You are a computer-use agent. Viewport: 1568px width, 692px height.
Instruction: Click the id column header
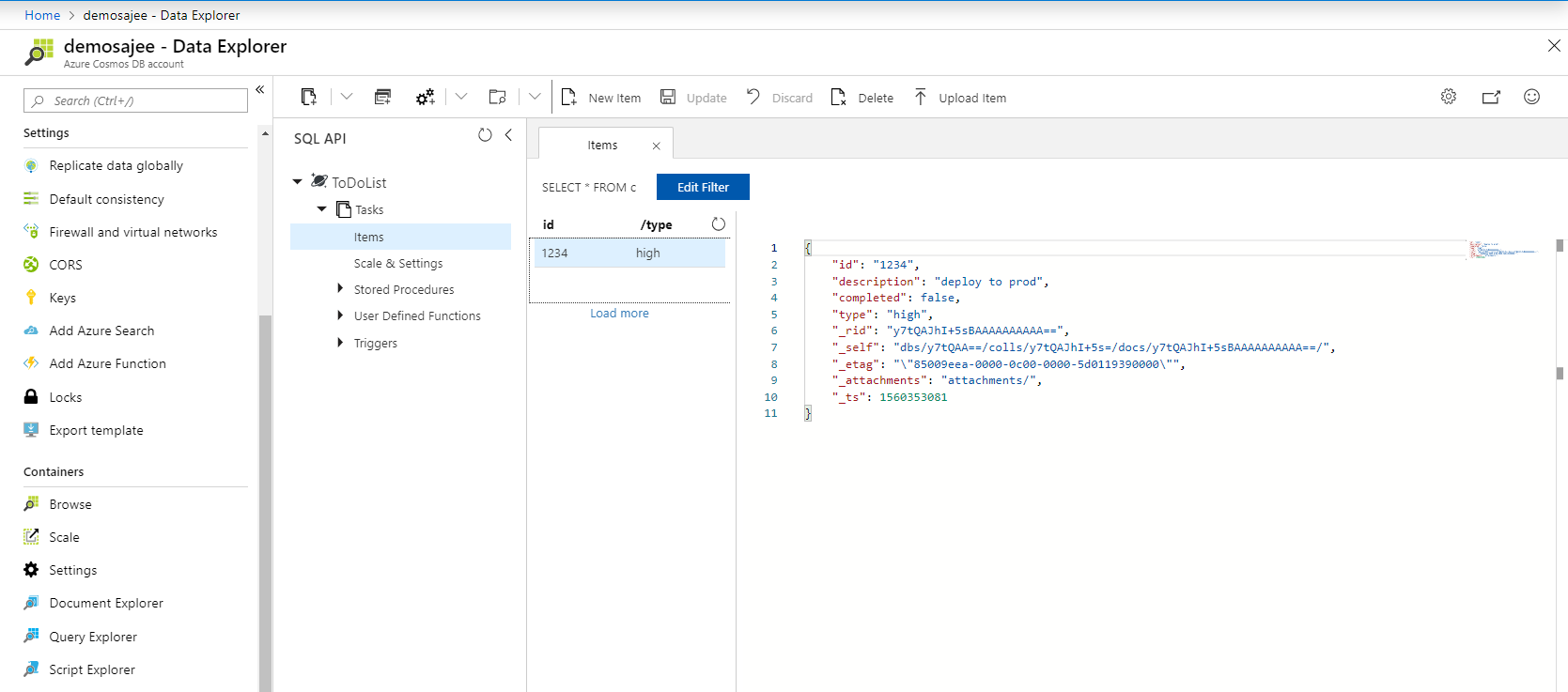pos(549,225)
